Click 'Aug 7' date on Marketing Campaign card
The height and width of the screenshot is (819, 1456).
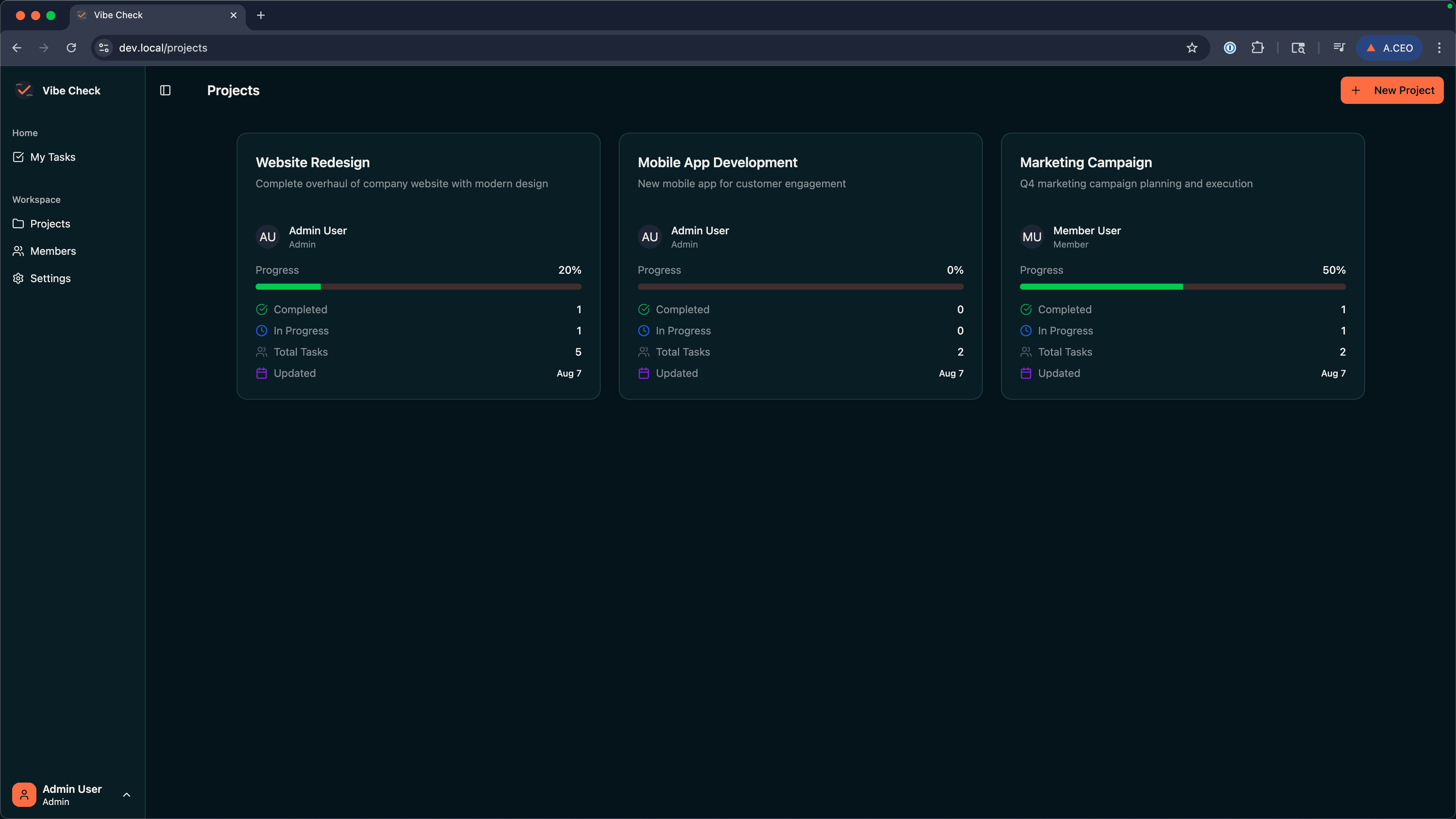click(x=1334, y=373)
